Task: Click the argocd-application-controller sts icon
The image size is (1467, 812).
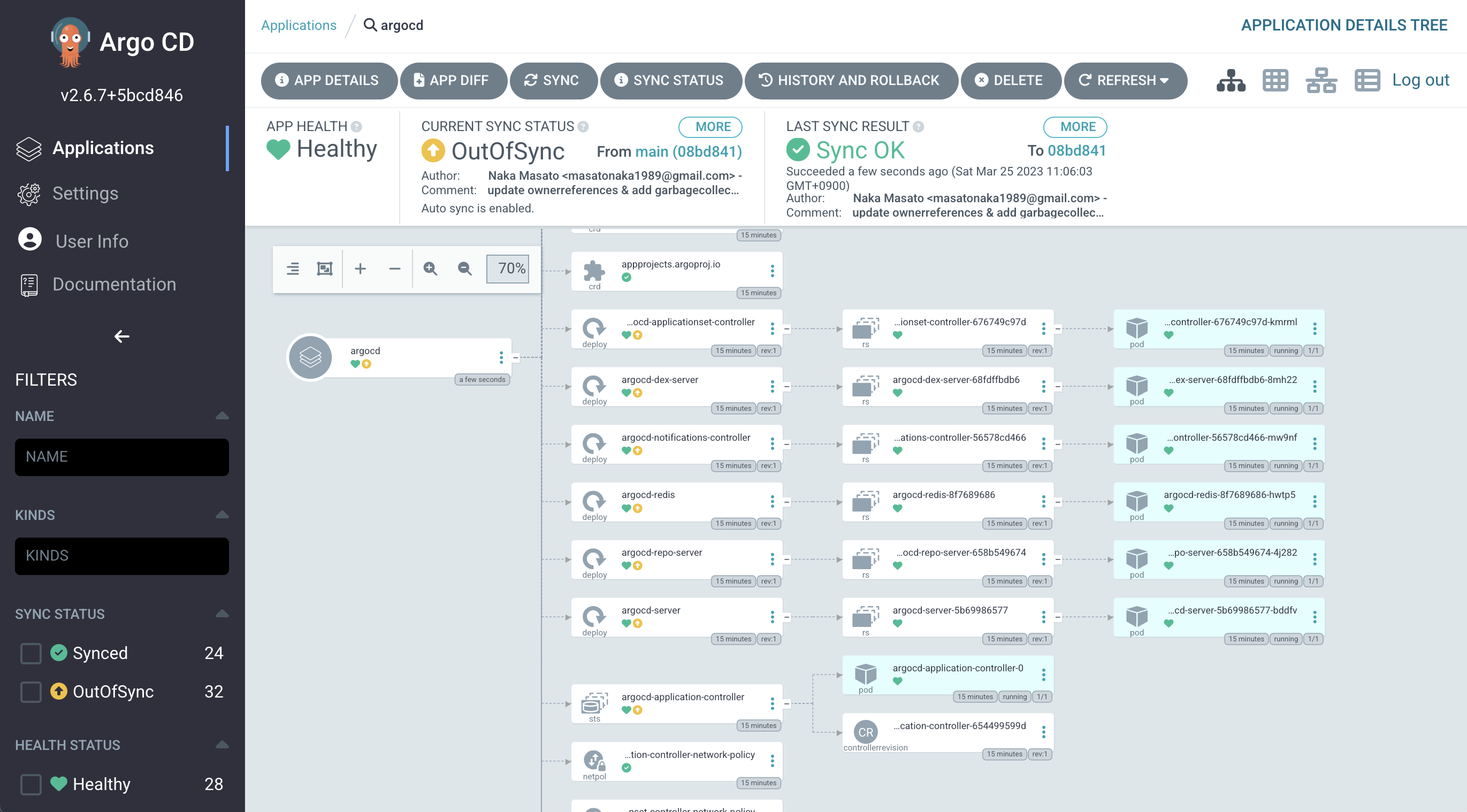Action: pyautogui.click(x=594, y=703)
